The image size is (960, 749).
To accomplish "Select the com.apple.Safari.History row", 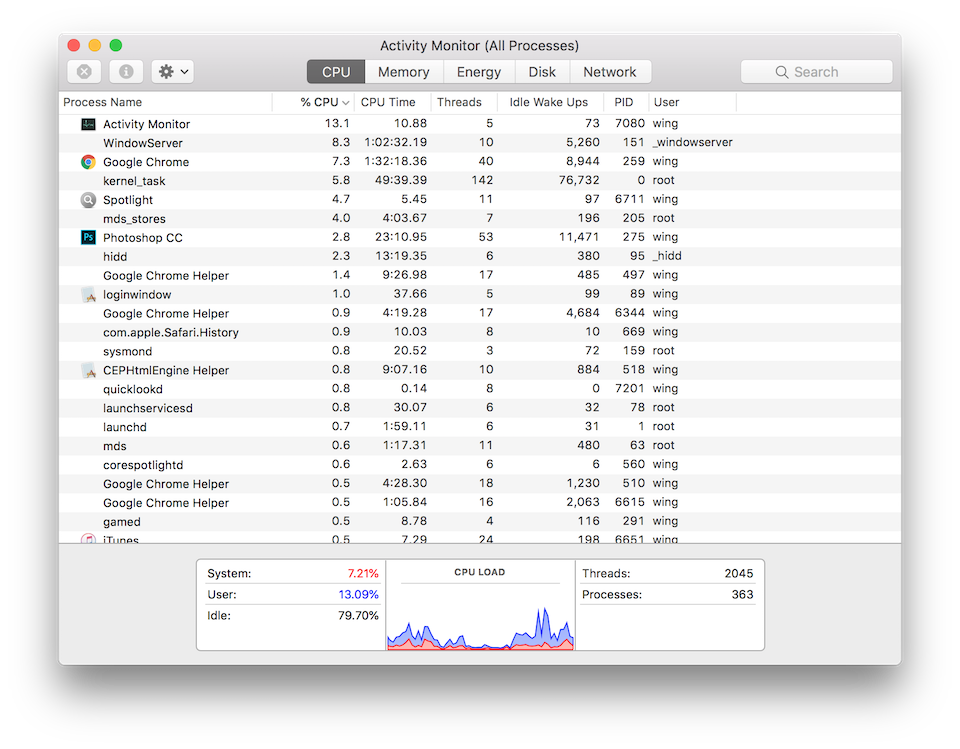I will (x=480, y=333).
